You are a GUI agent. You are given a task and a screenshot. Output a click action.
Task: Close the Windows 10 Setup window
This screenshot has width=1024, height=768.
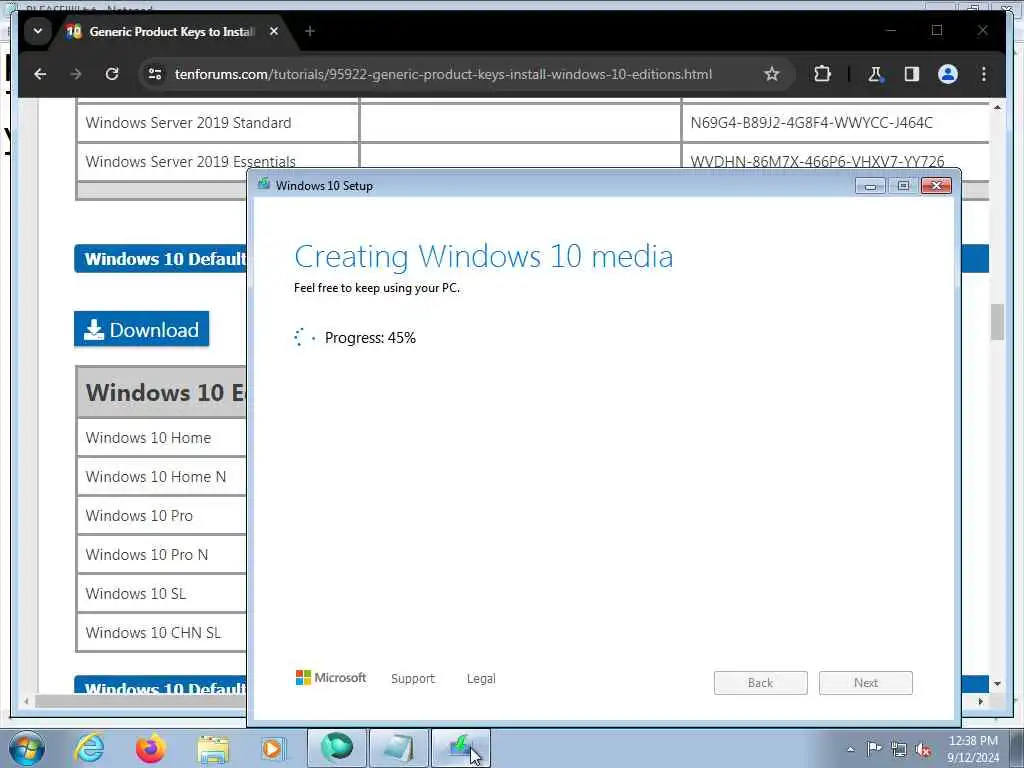936,186
